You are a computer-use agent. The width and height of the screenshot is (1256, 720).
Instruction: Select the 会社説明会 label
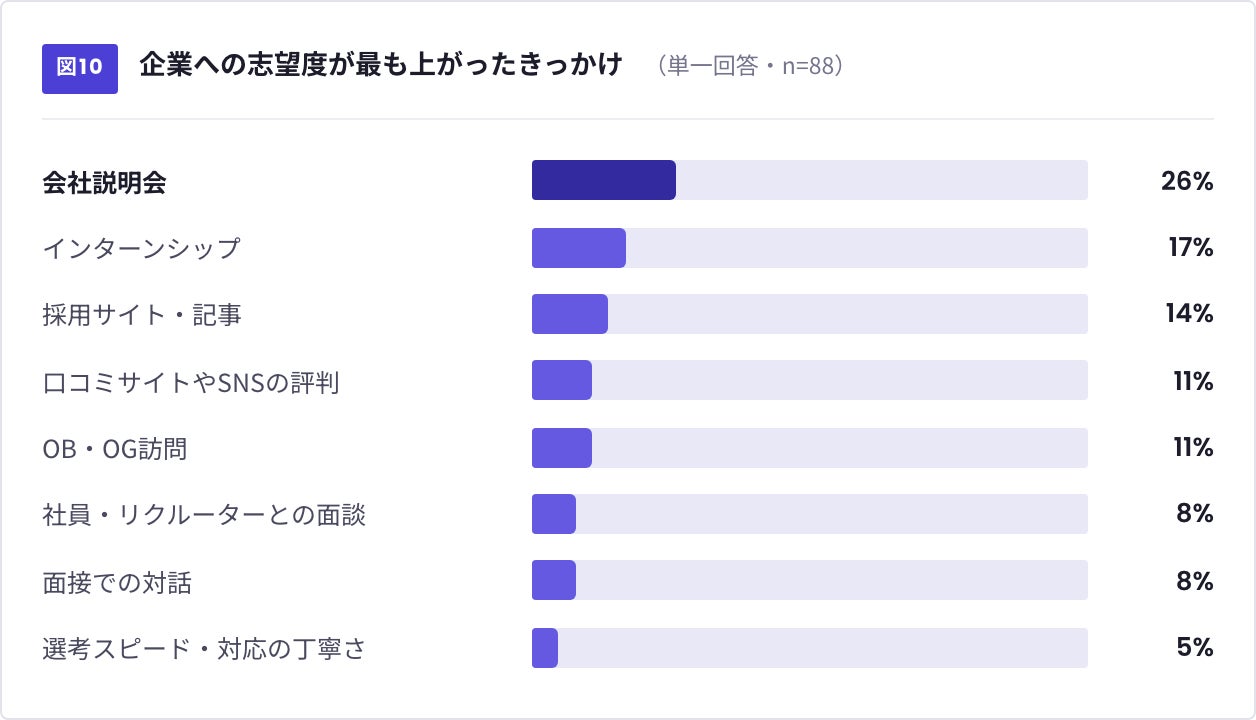(x=104, y=182)
